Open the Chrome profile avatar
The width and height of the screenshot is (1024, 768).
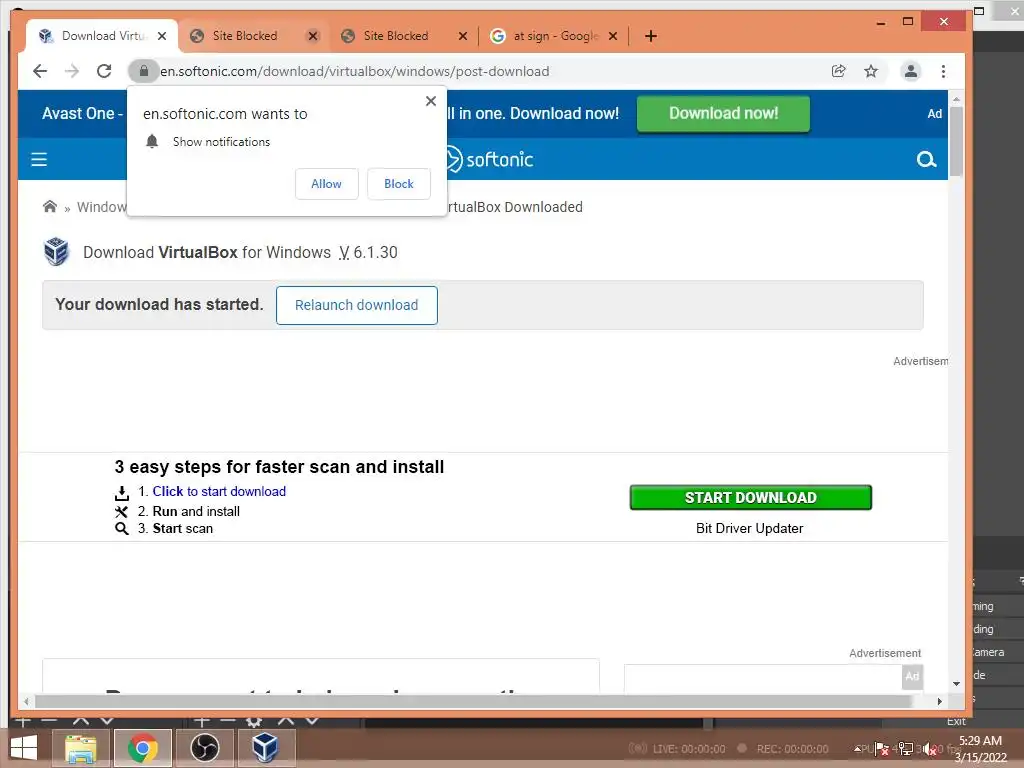coord(910,71)
